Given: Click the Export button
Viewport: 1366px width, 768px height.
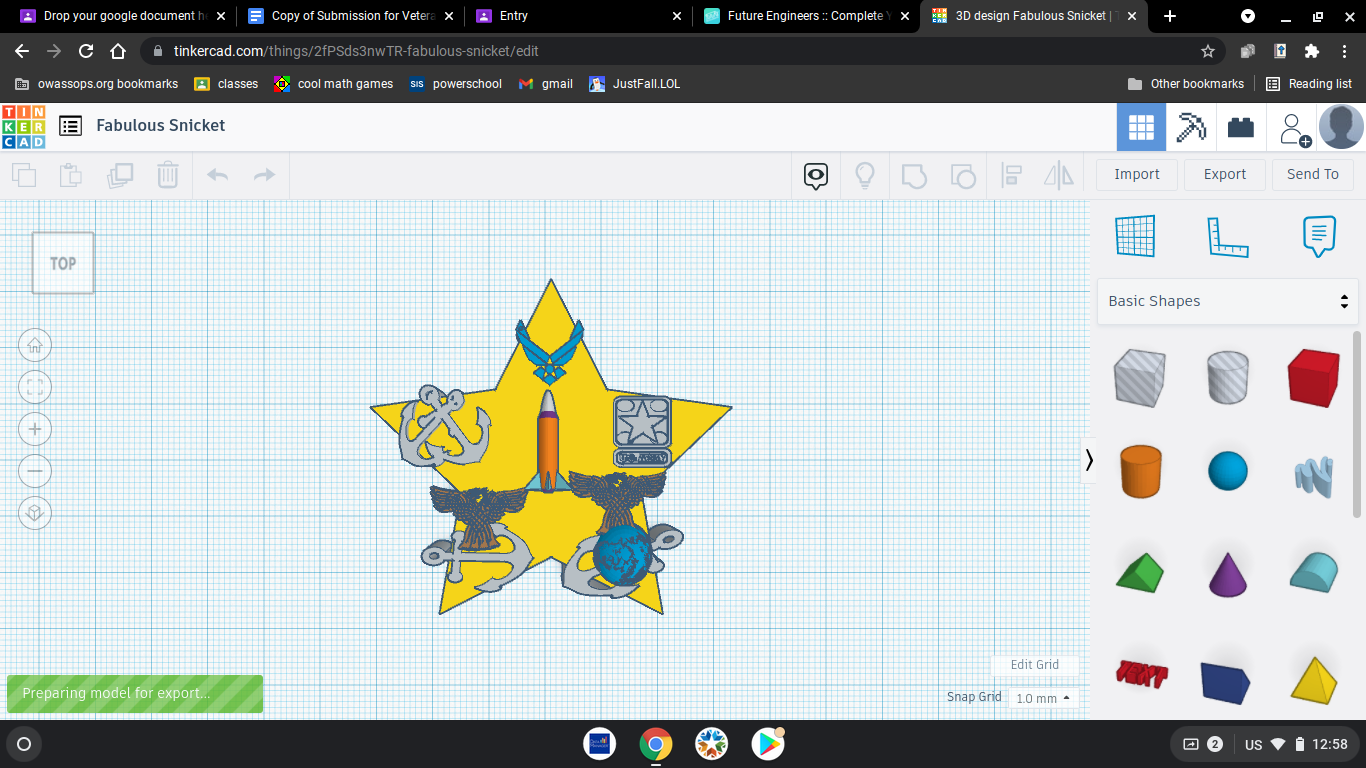Looking at the screenshot, I should (x=1225, y=174).
